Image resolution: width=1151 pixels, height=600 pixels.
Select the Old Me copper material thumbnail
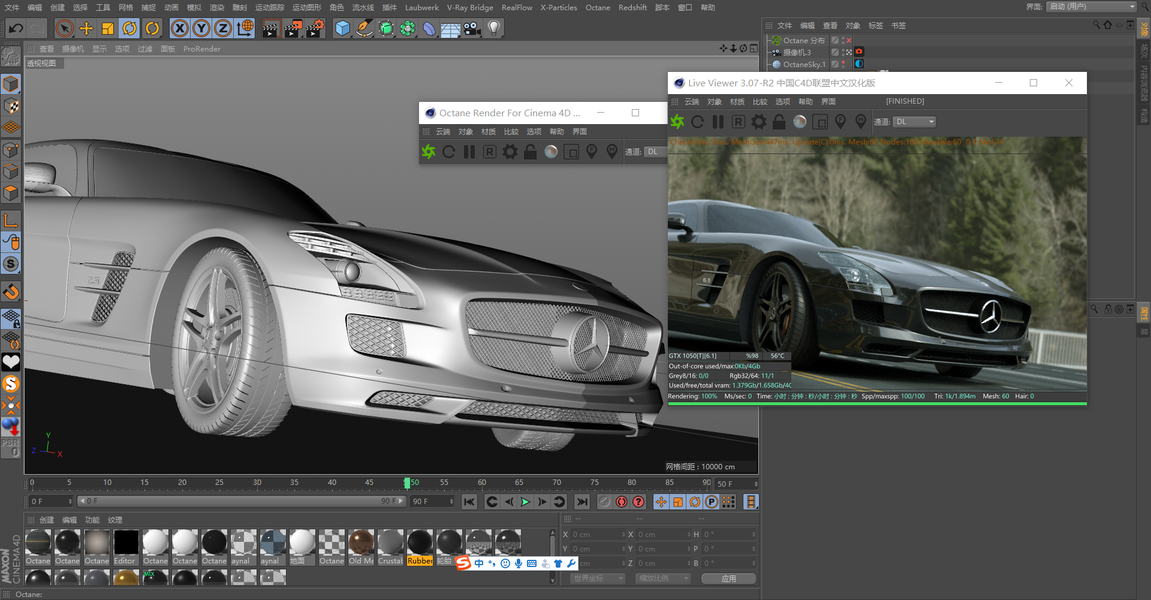click(x=361, y=547)
